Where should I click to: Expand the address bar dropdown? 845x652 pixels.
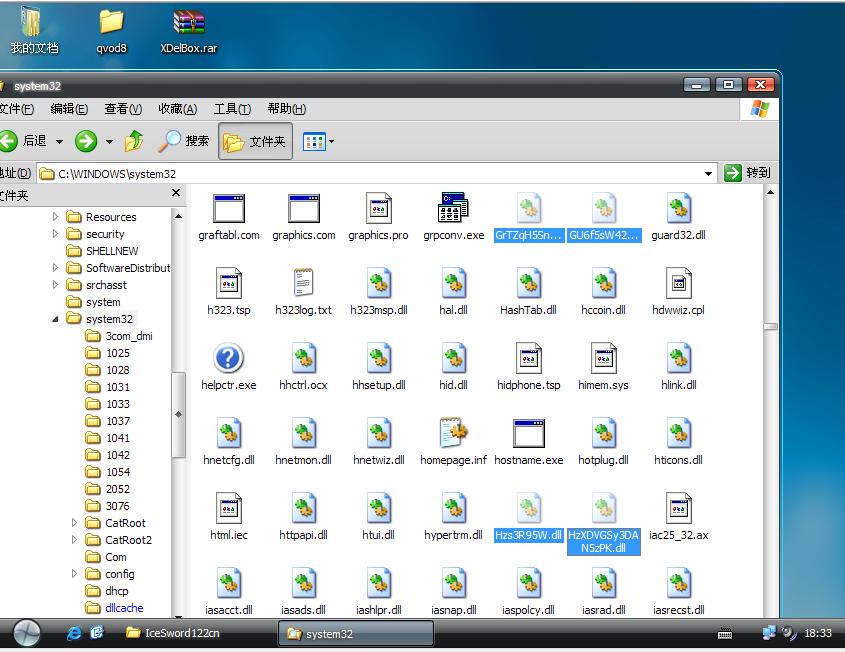point(709,173)
